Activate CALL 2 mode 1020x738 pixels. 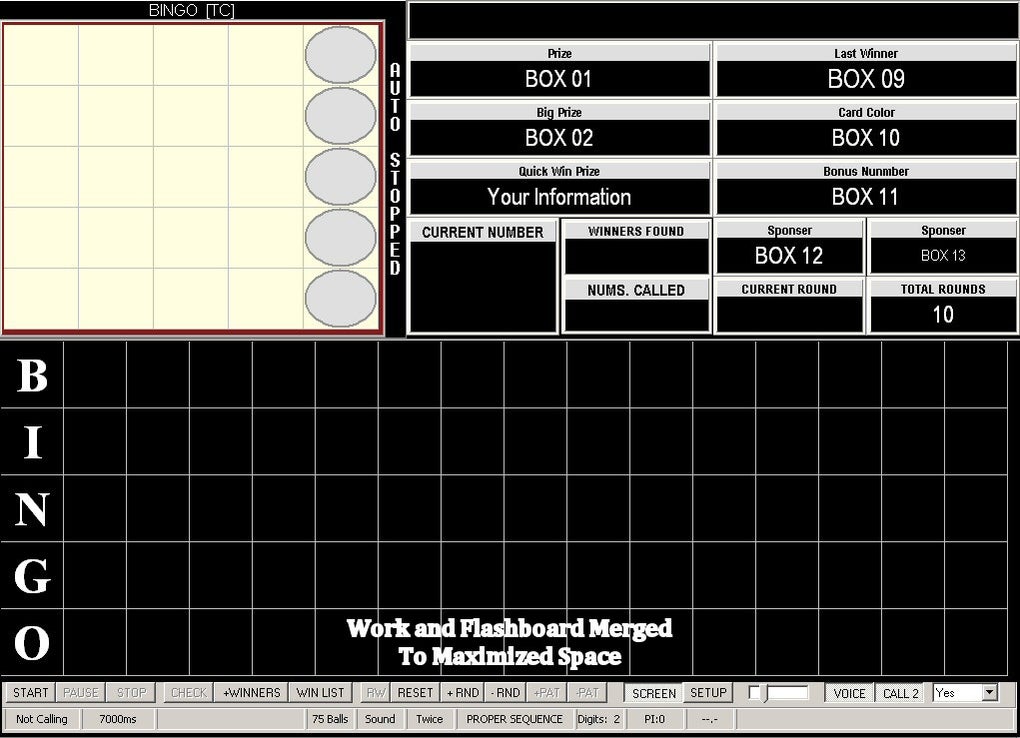pyautogui.click(x=899, y=692)
